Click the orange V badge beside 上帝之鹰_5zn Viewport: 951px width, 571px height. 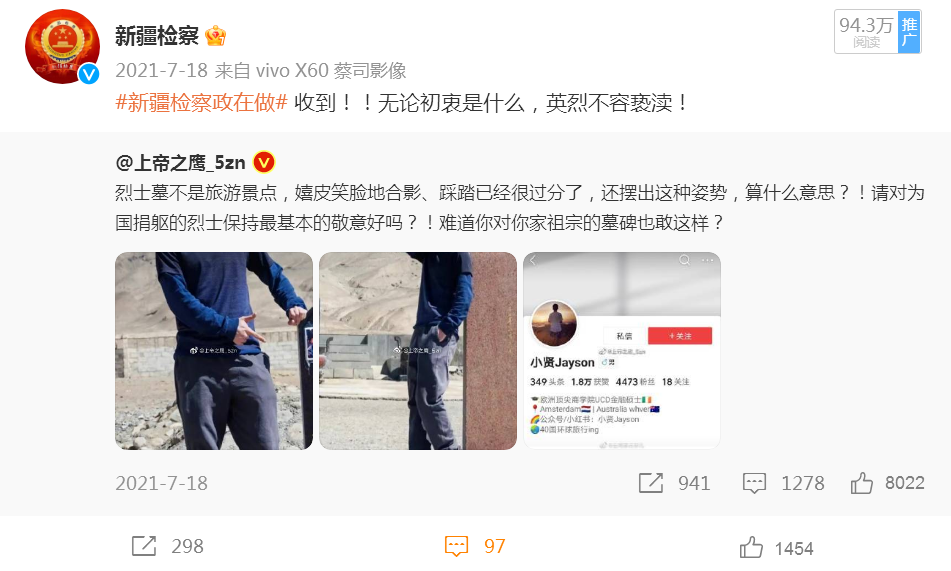(264, 163)
